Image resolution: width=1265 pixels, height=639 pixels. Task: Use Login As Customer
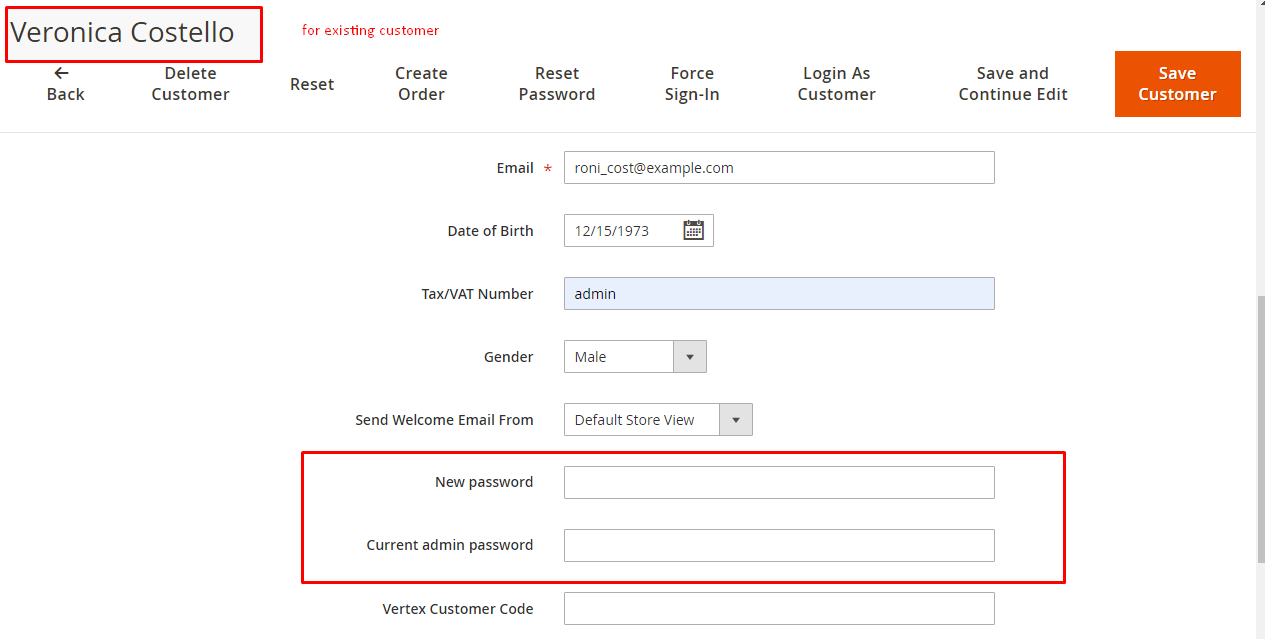[836, 84]
